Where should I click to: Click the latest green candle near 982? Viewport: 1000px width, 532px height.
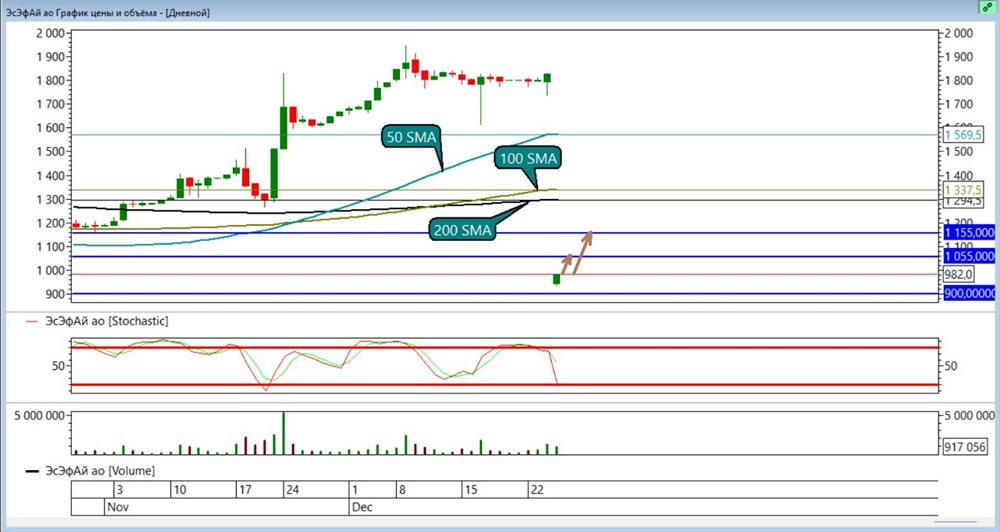[x=557, y=279]
